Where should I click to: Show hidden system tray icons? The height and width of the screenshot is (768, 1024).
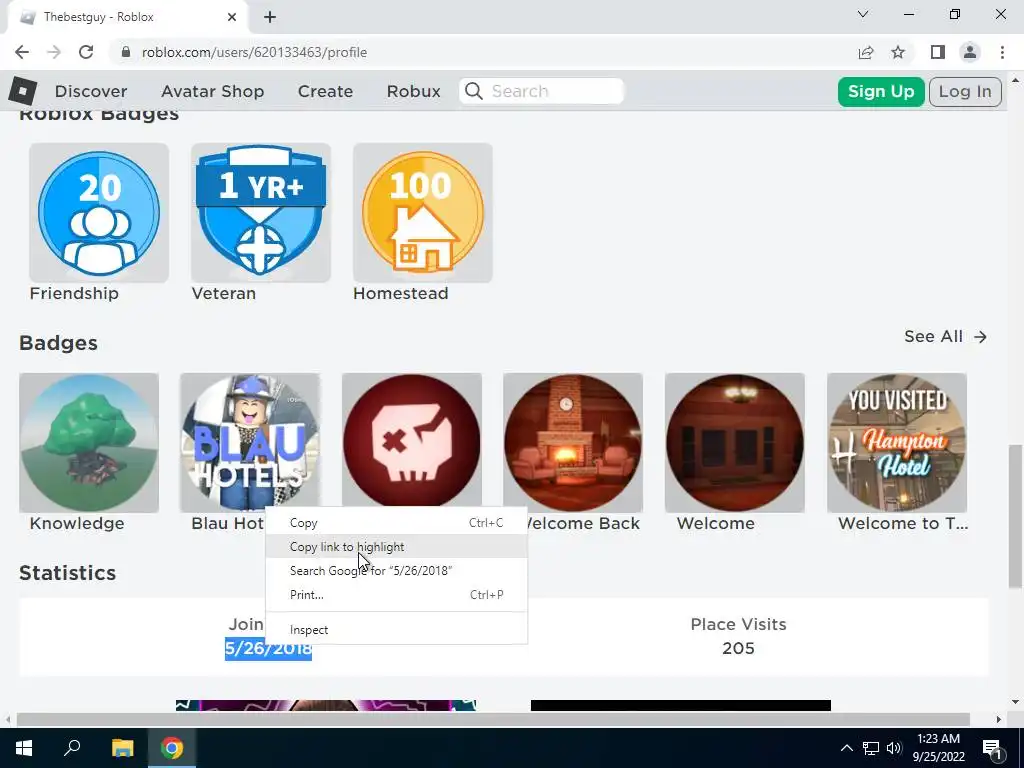point(846,748)
